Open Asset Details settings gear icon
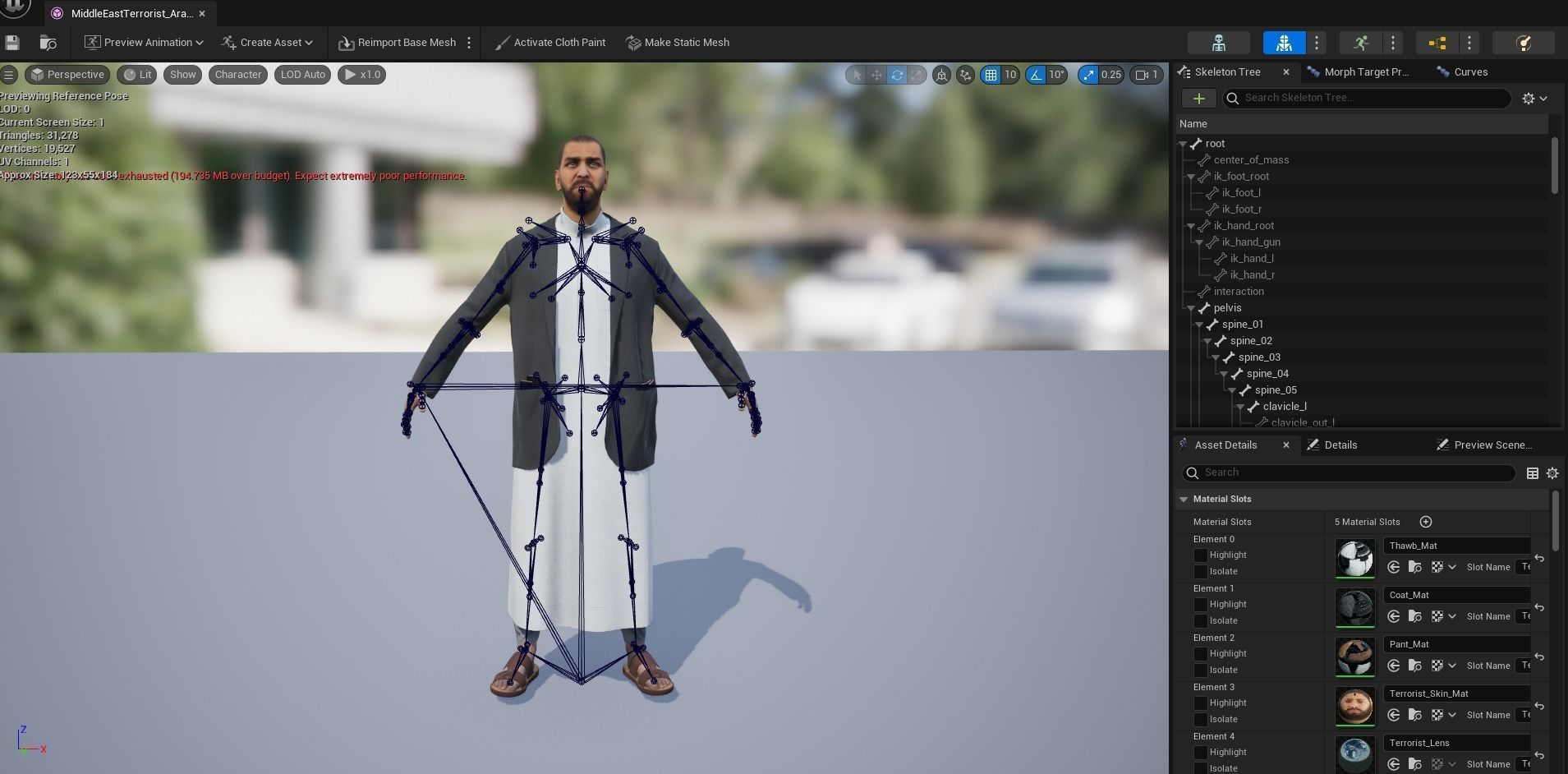The width and height of the screenshot is (1568, 774). (1552, 472)
